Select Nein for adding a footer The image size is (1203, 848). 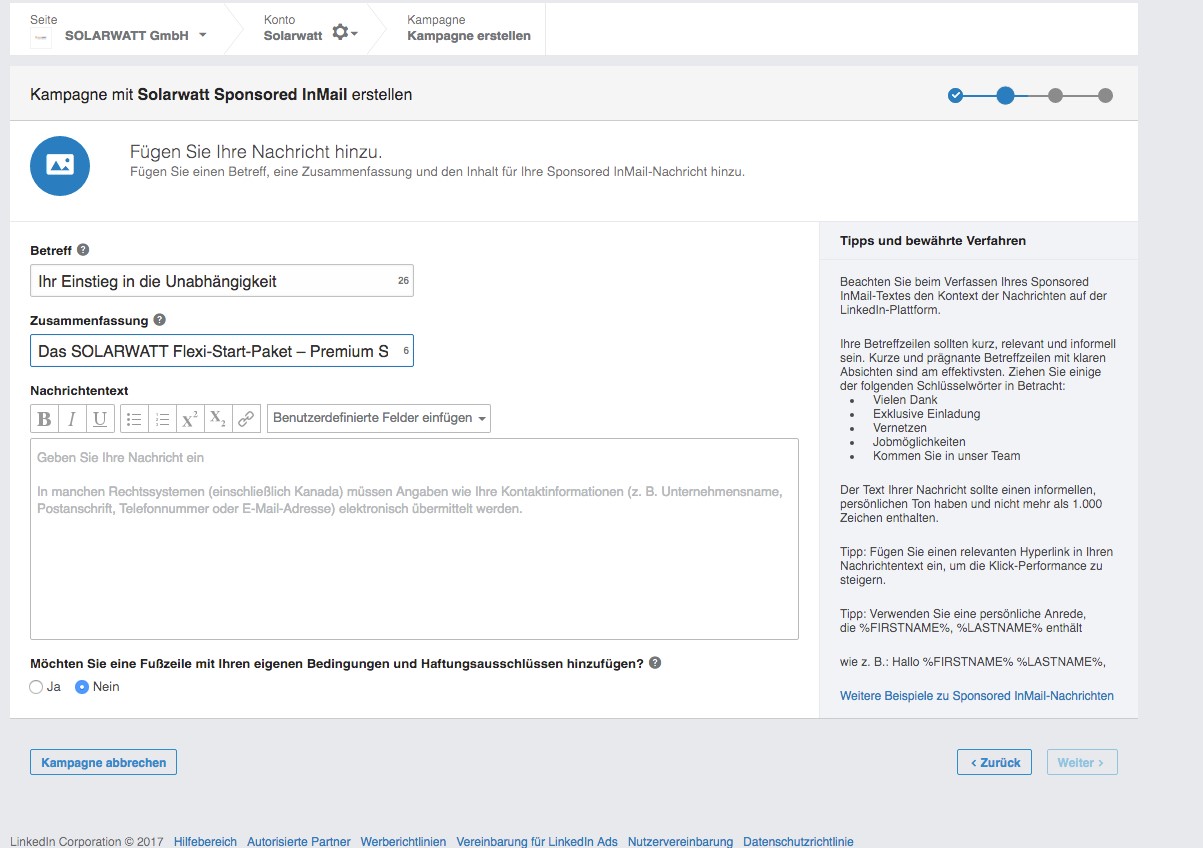click(82, 687)
